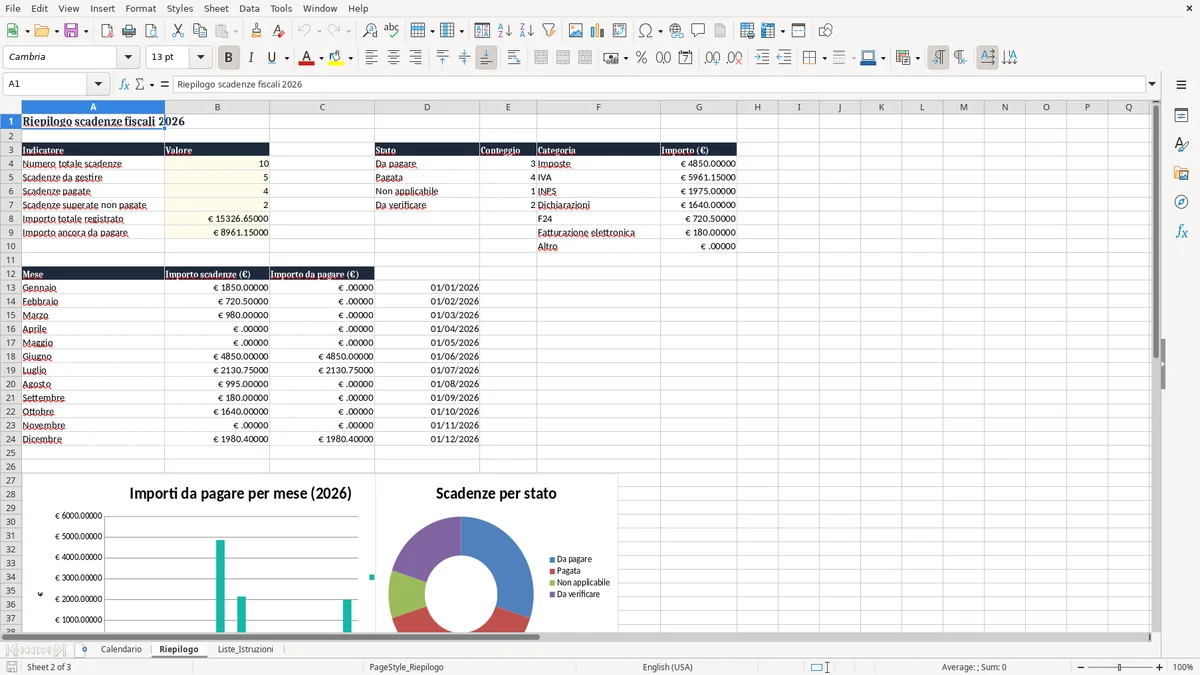This screenshot has height=675, width=1200.
Task: Switch to the Calendario sheet tab
Action: [x=121, y=649]
